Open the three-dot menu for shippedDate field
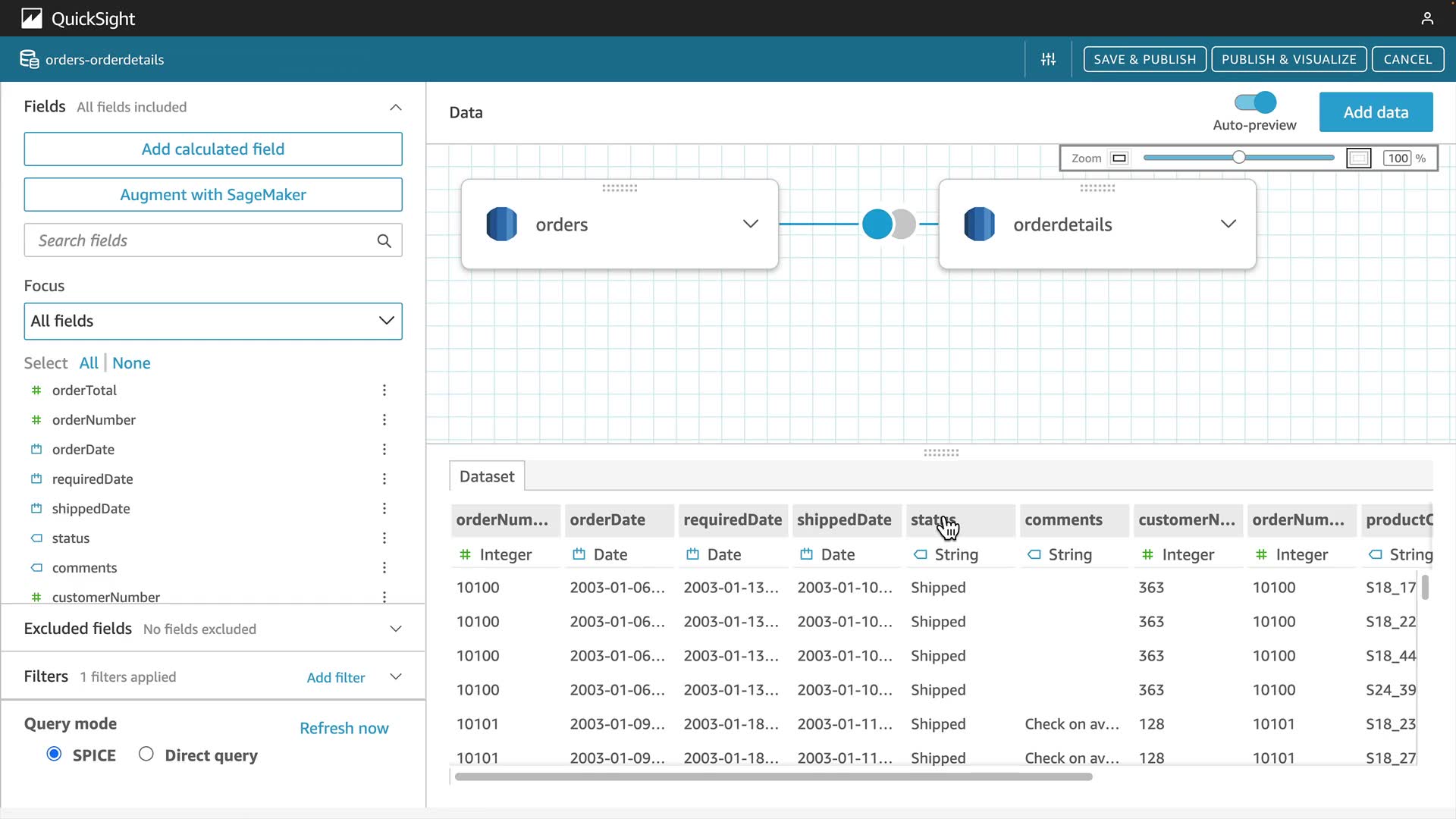The image size is (1456, 819). point(384,509)
